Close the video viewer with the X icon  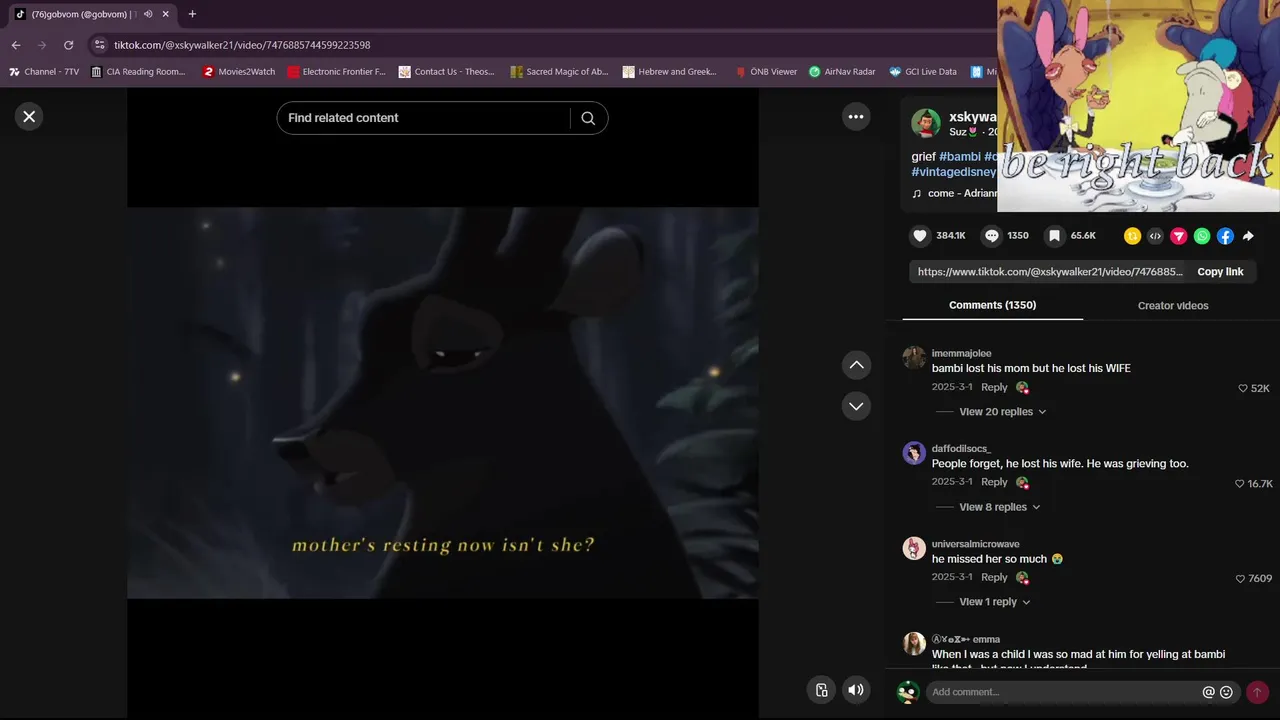pyautogui.click(x=29, y=117)
